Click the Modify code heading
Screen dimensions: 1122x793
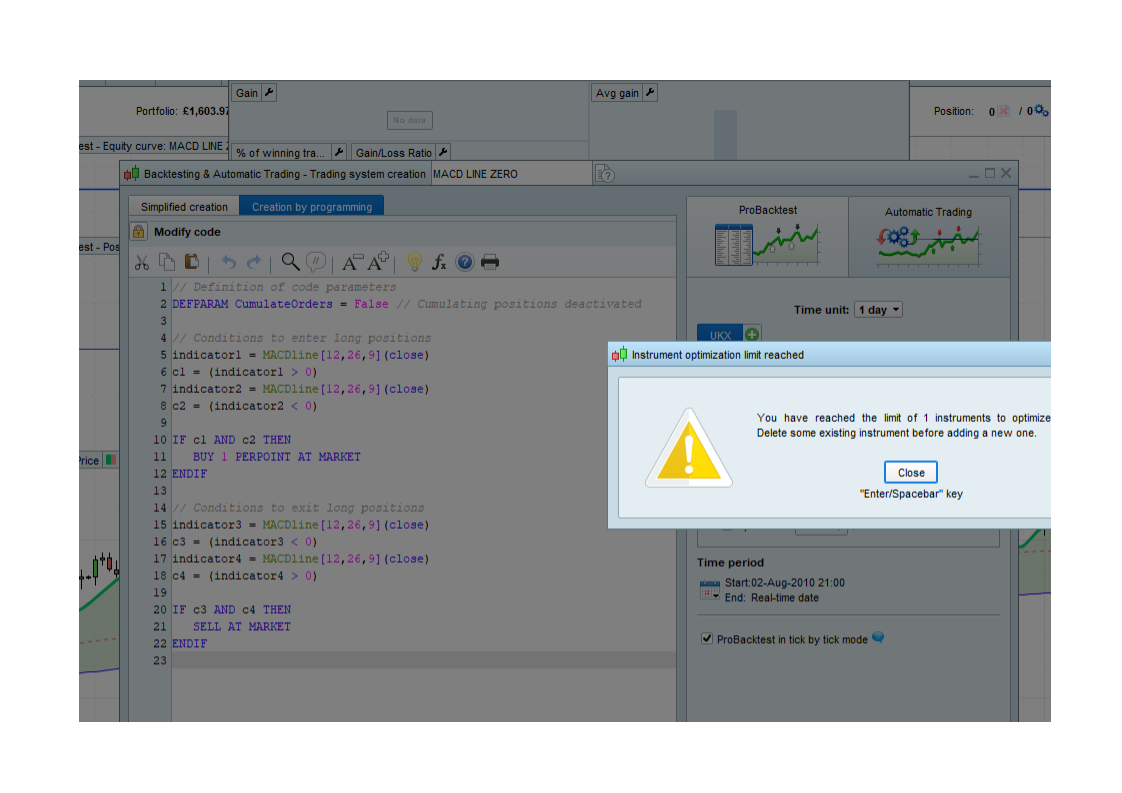point(187,232)
